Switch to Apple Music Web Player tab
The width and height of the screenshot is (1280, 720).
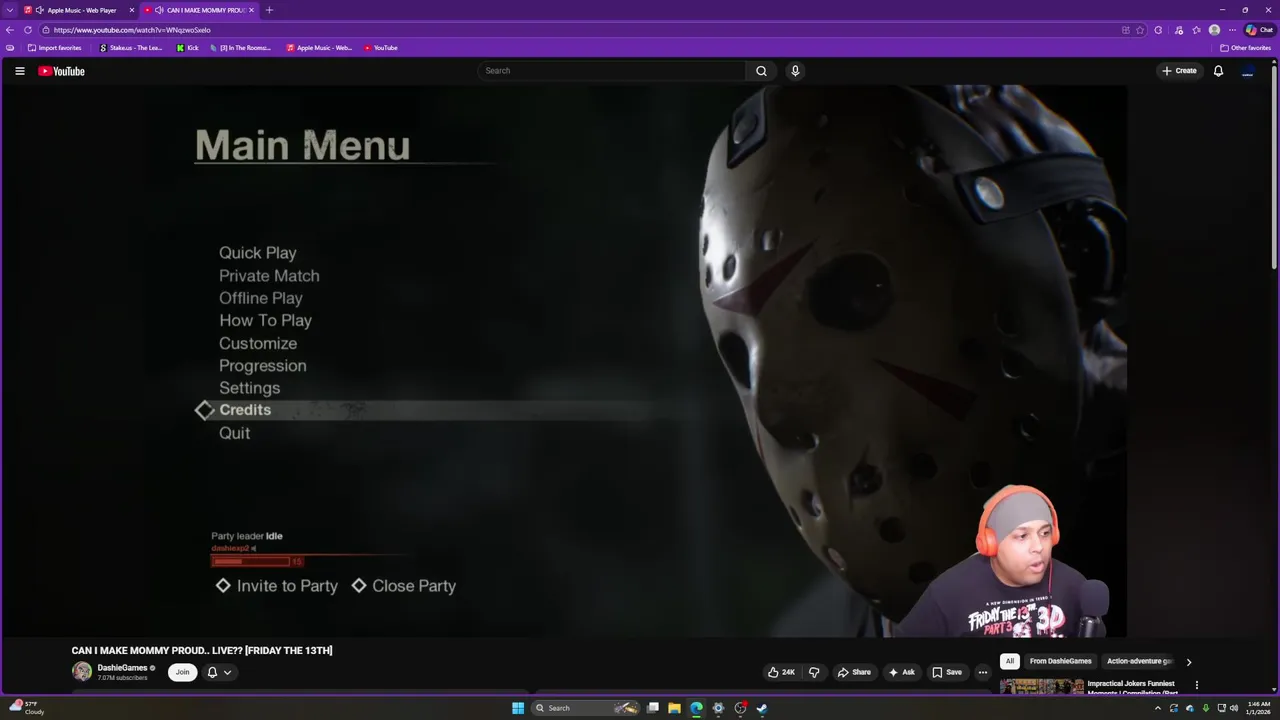click(76, 10)
